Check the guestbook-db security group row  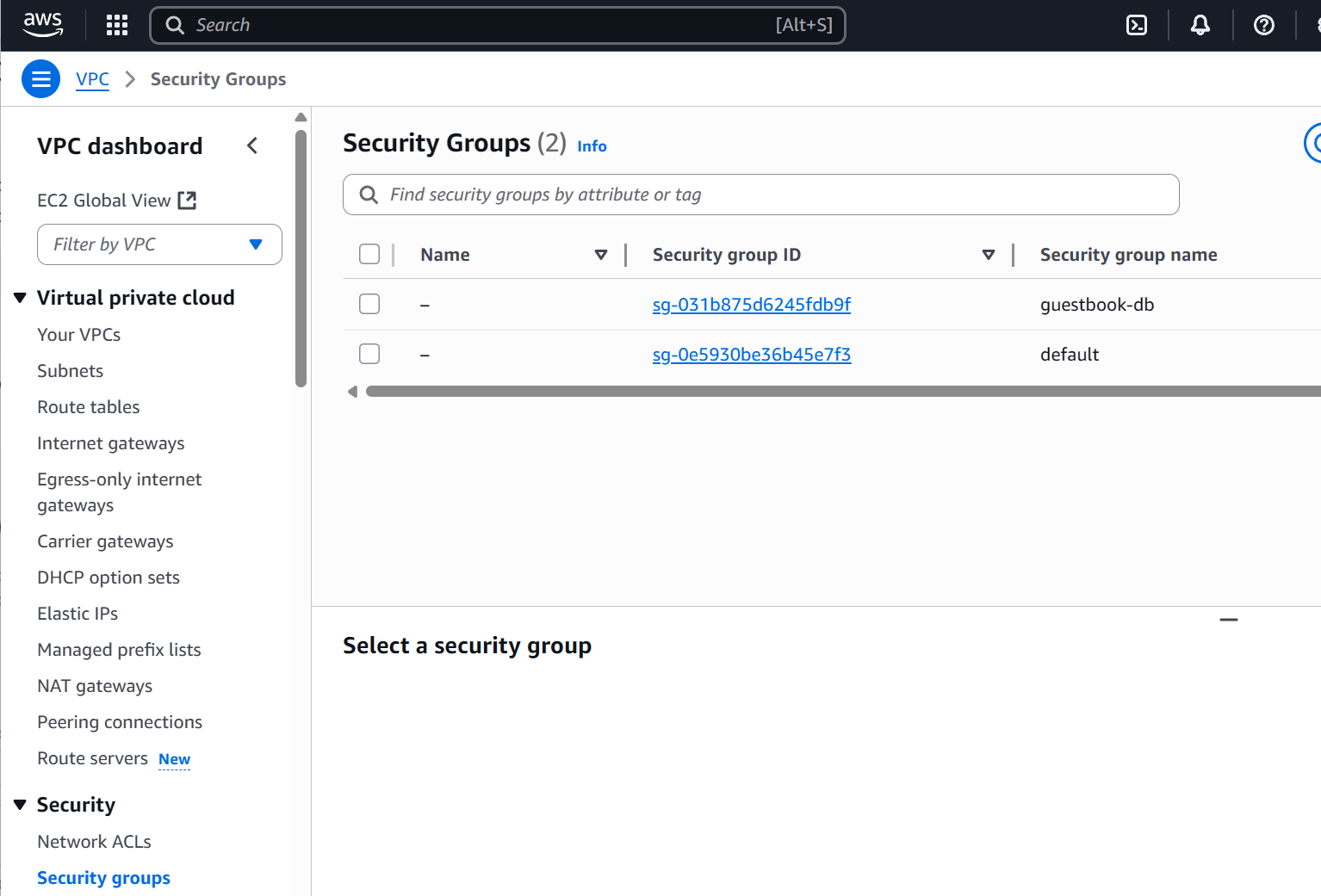[x=369, y=304]
